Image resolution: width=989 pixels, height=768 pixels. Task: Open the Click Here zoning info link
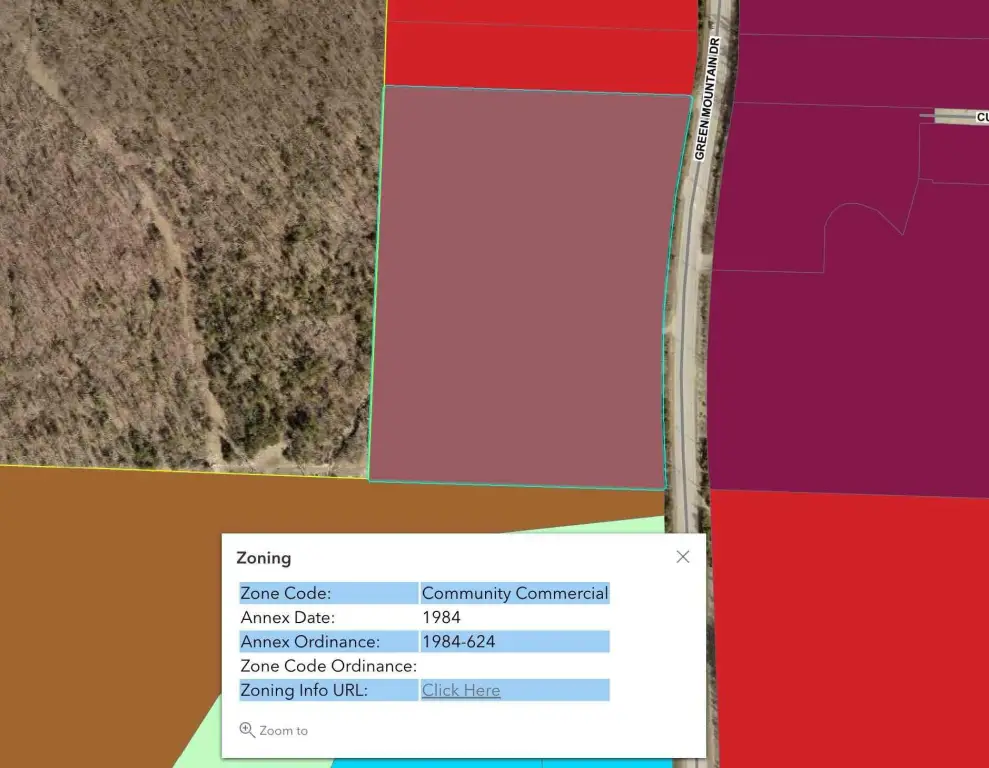(461, 690)
